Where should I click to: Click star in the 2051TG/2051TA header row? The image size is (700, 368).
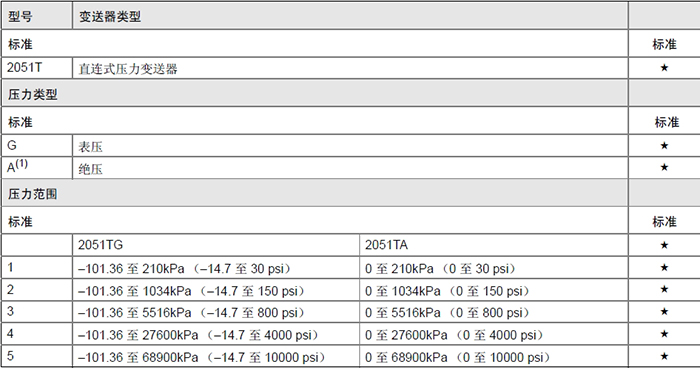click(664, 245)
